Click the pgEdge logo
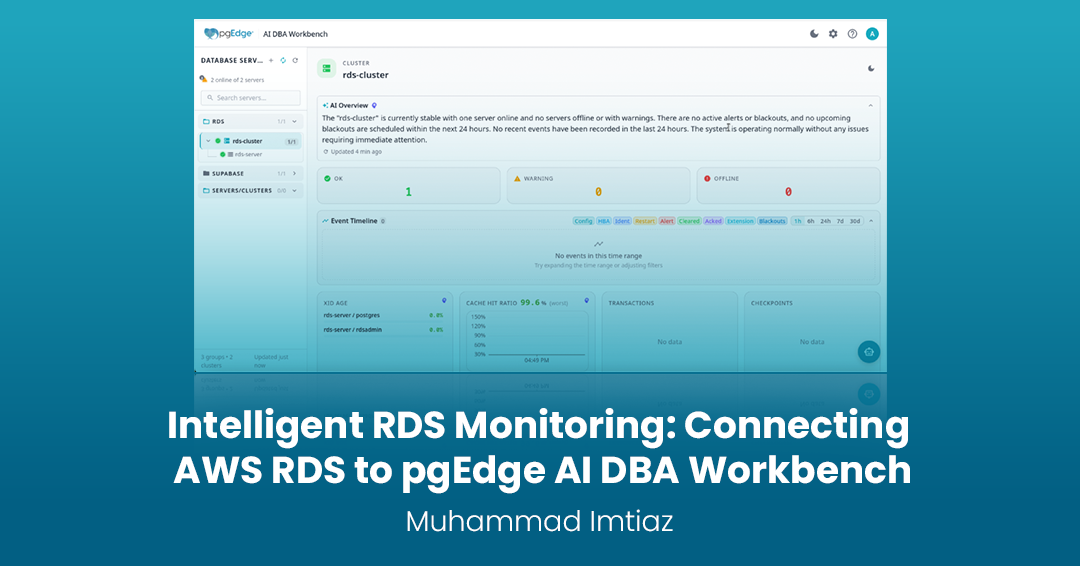This screenshot has height=566, width=1080. (229, 34)
